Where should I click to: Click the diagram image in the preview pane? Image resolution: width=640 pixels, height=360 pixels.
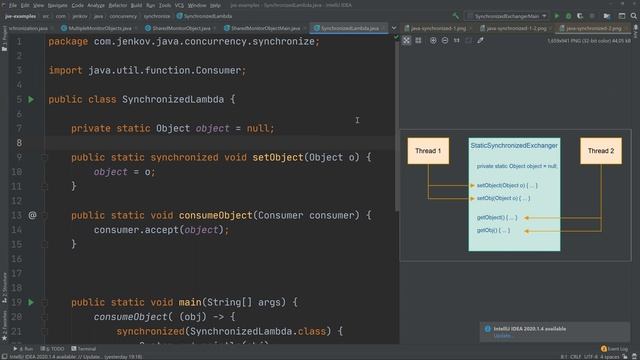(516, 195)
